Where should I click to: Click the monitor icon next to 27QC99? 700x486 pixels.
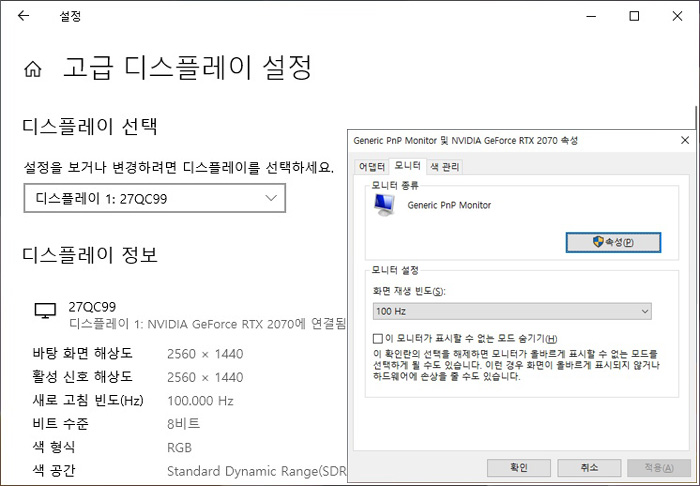45,312
